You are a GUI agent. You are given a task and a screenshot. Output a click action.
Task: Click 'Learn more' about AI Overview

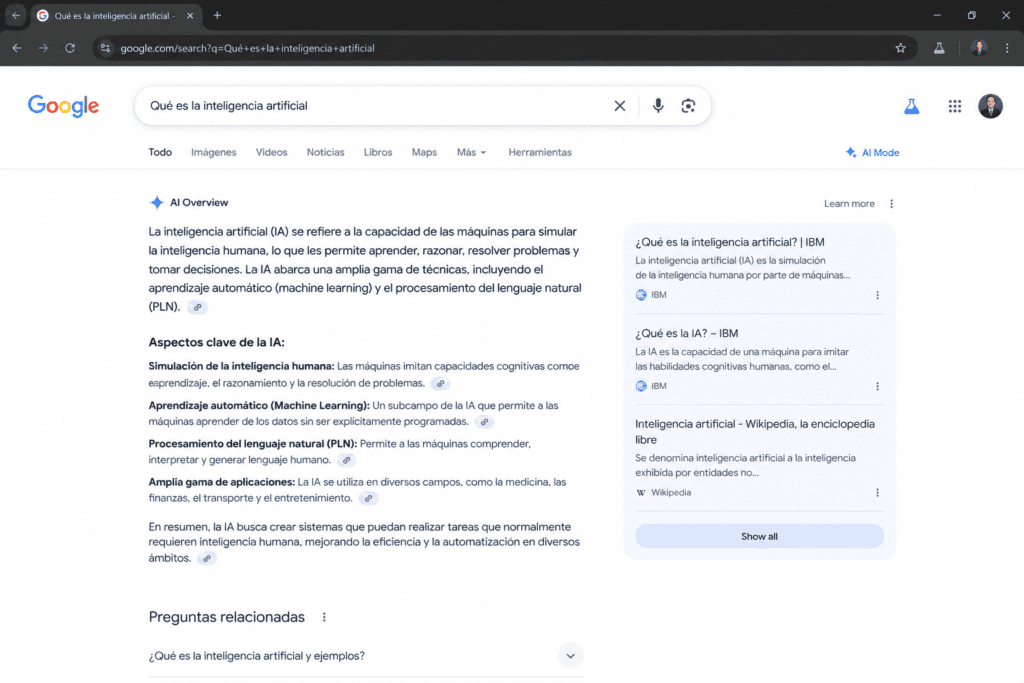coord(849,204)
